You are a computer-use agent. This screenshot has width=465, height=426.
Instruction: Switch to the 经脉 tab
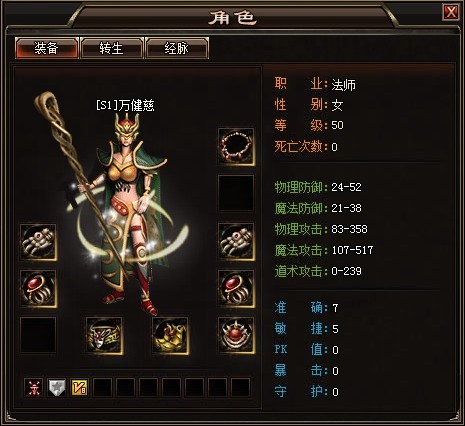click(177, 48)
